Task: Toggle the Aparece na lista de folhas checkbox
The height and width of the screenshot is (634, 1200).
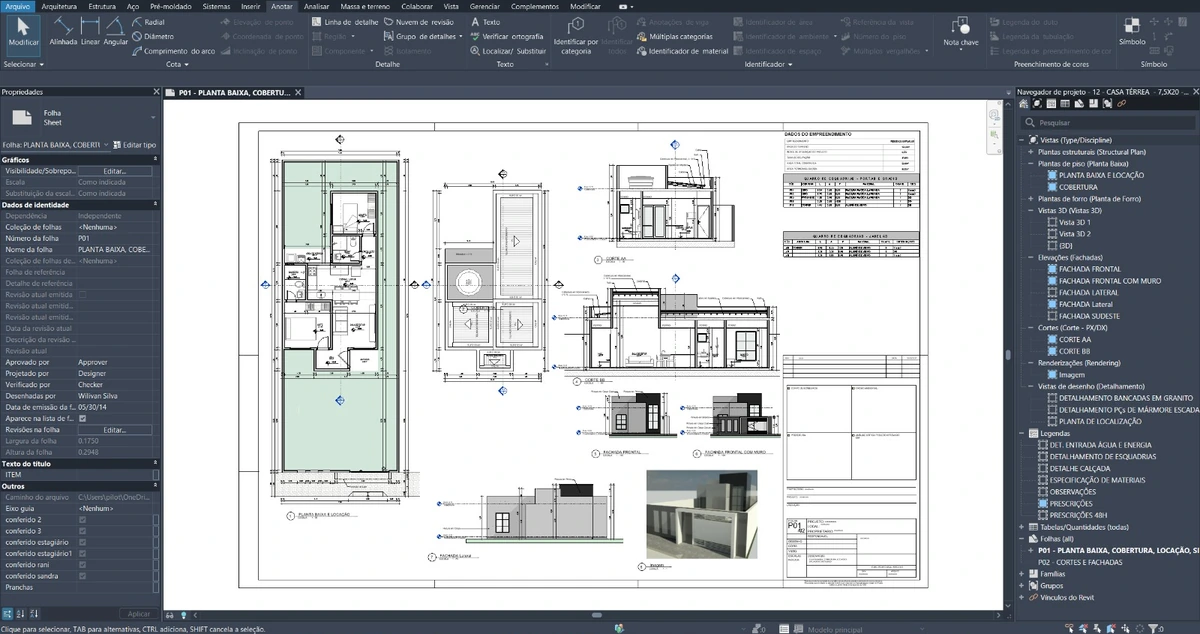Action: pos(83,419)
